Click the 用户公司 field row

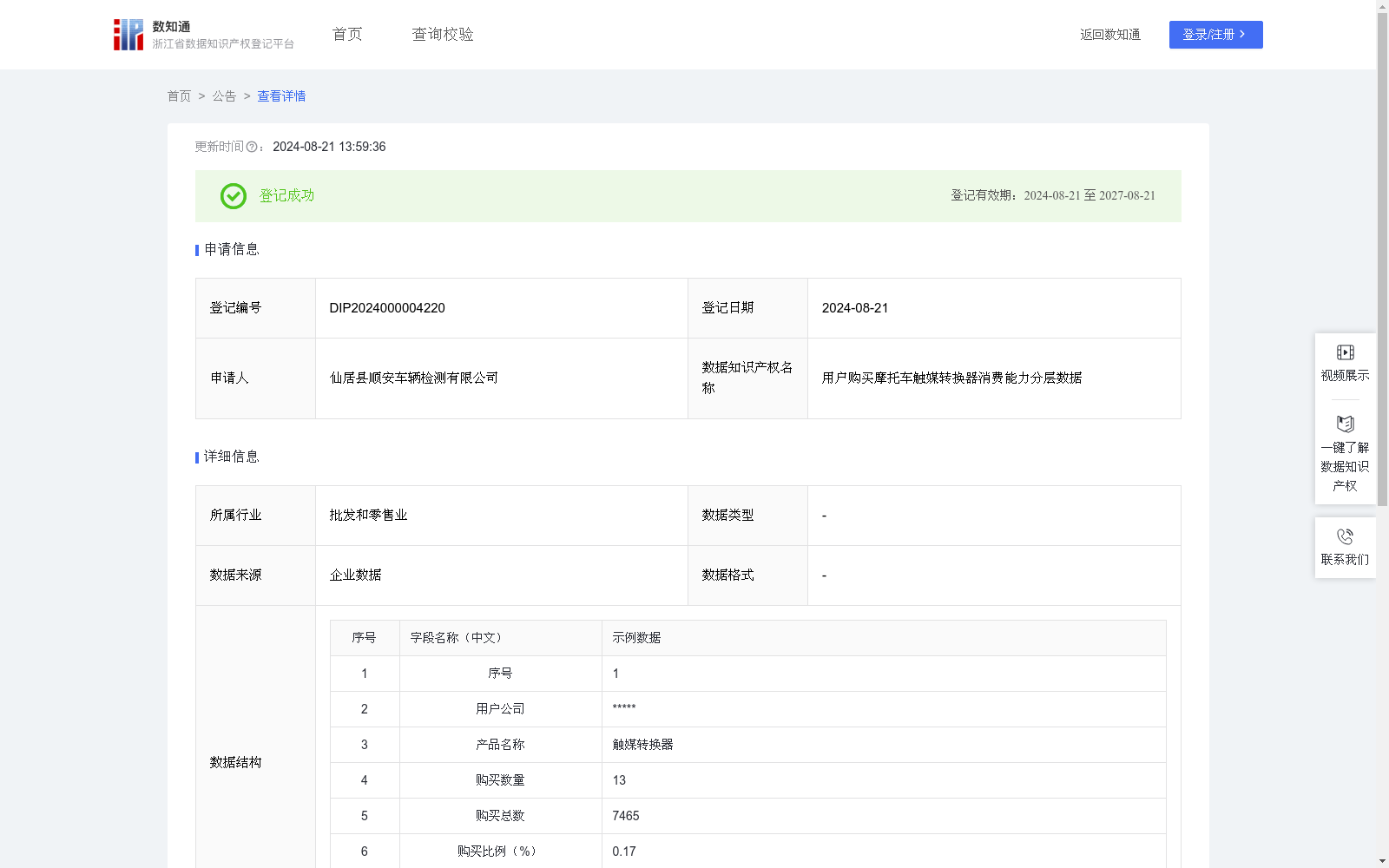click(x=748, y=709)
